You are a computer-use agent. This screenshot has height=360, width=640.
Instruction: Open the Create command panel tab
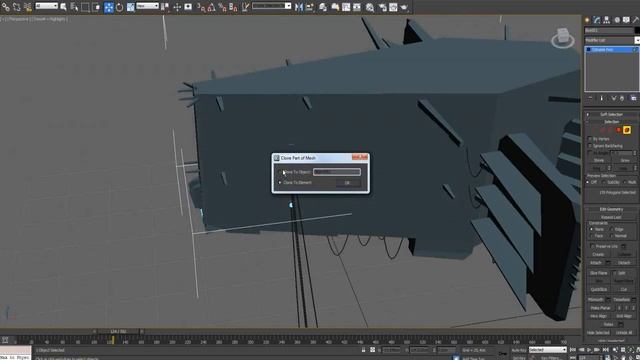coord(587,20)
